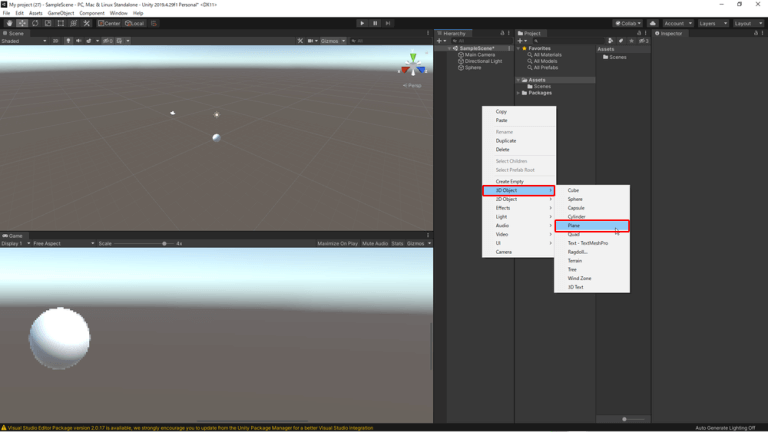Switch to the Game tab
The image size is (768, 432).
pos(13,236)
